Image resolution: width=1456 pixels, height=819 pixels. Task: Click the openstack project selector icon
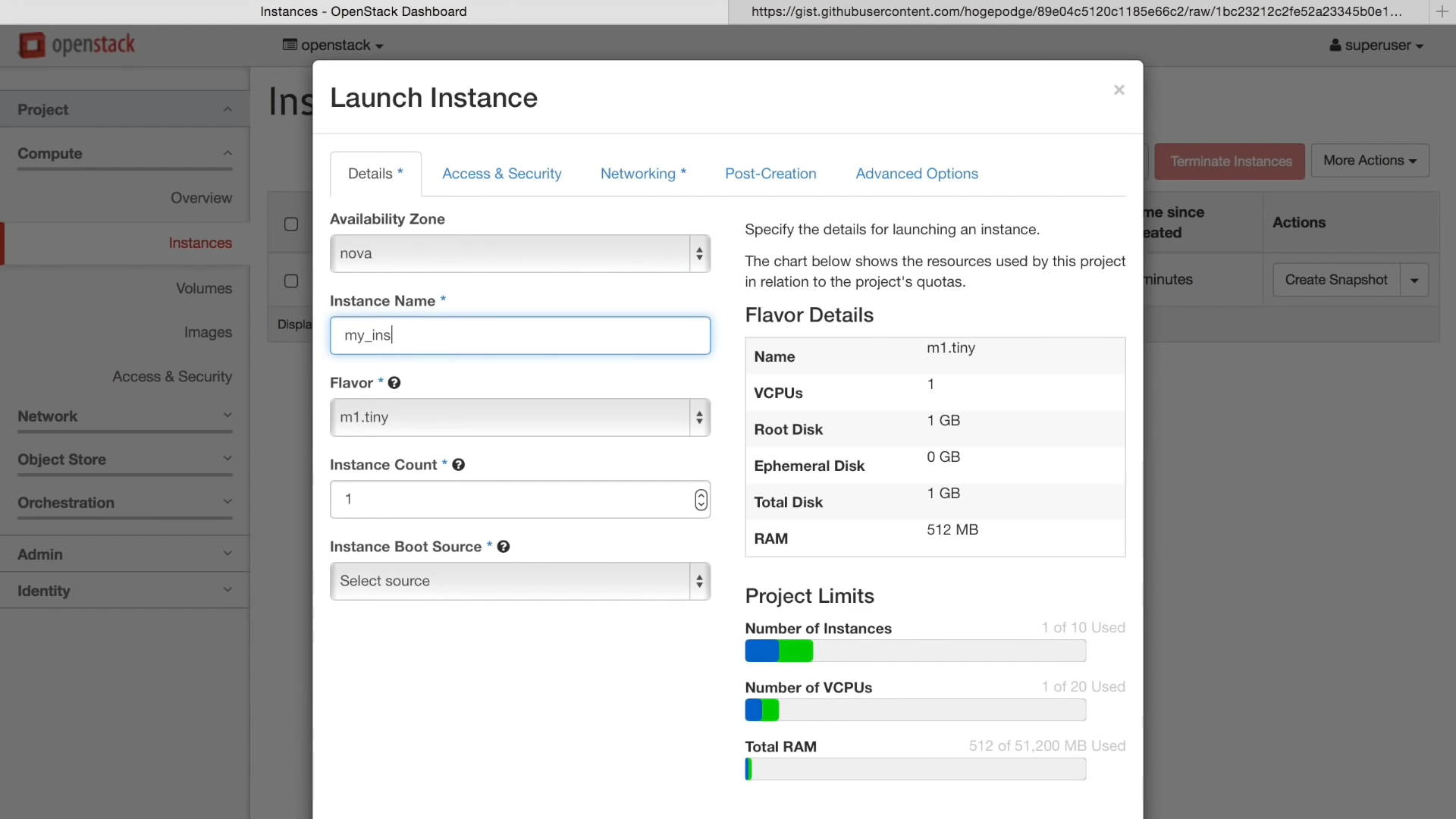(290, 45)
